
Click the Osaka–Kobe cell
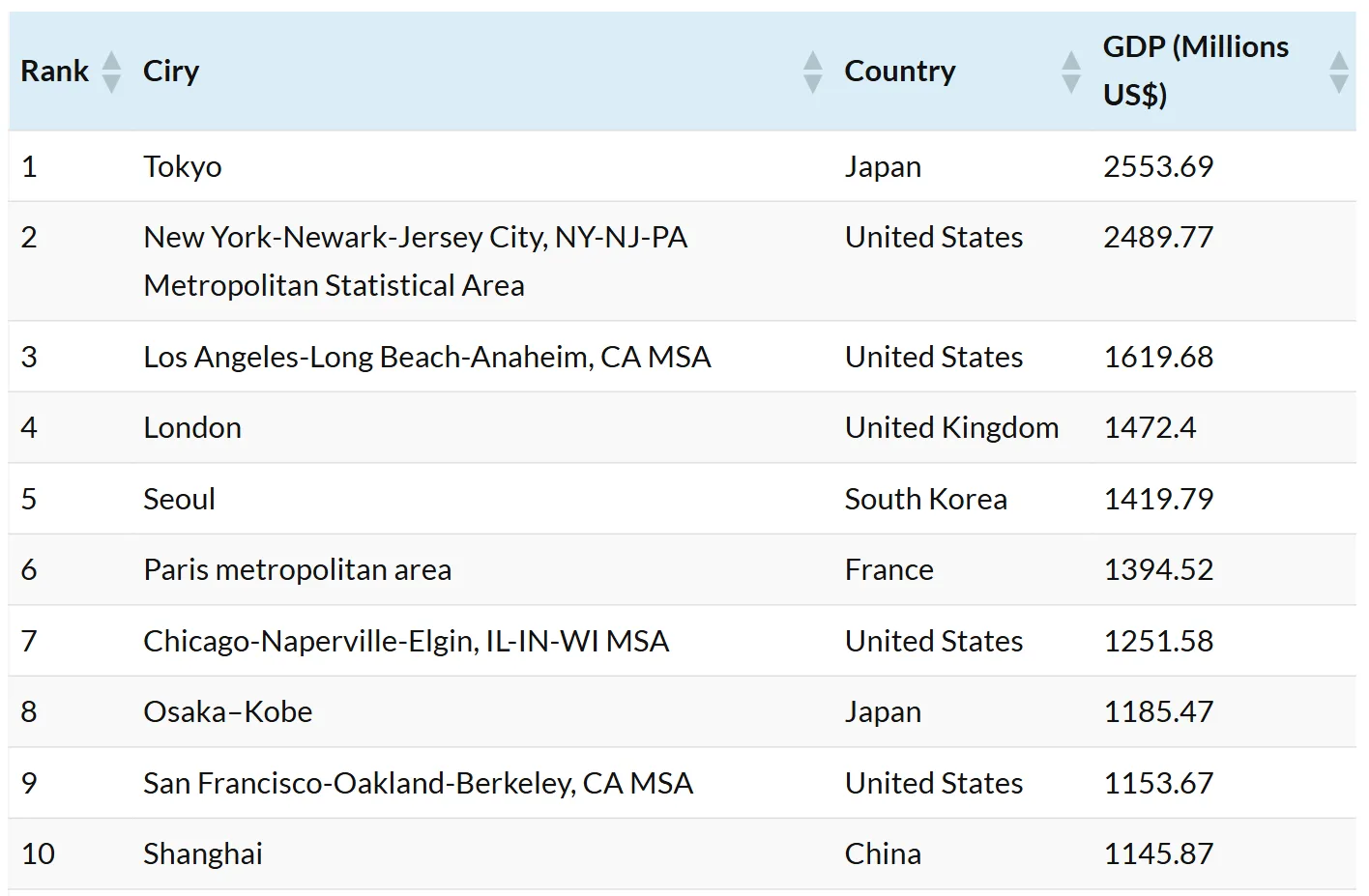pos(227,711)
